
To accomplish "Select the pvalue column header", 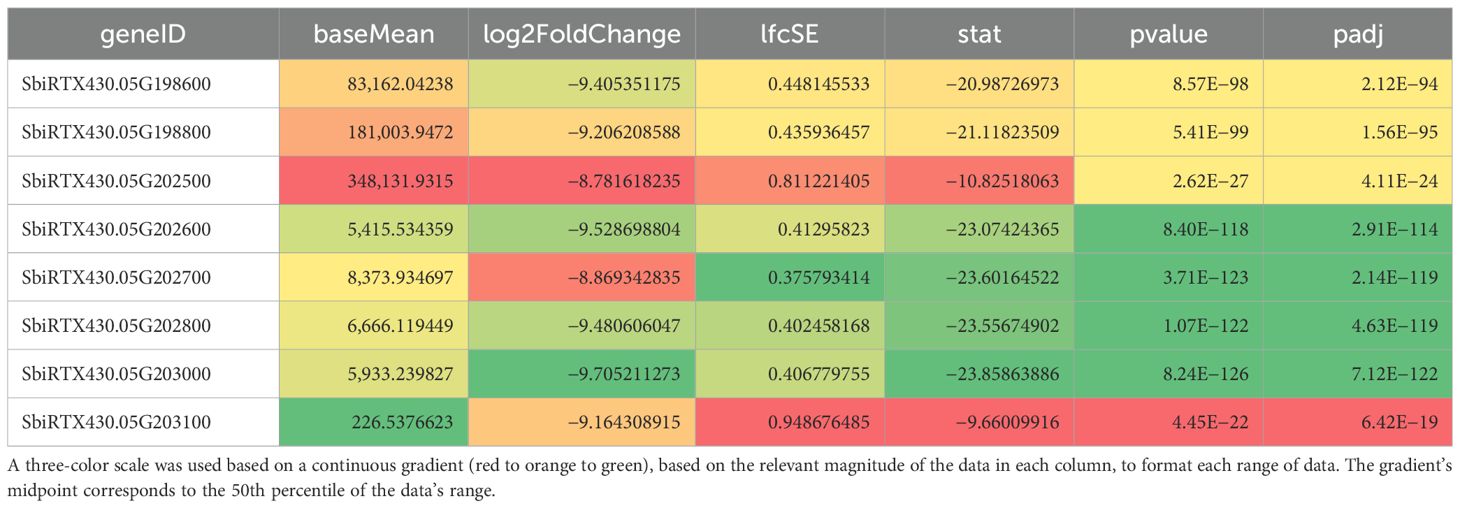I will 1168,35.
